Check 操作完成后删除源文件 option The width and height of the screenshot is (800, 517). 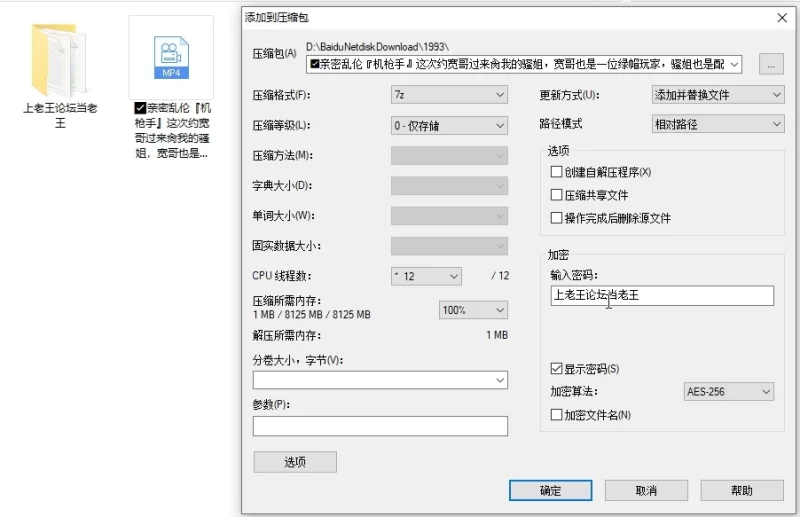point(557,218)
